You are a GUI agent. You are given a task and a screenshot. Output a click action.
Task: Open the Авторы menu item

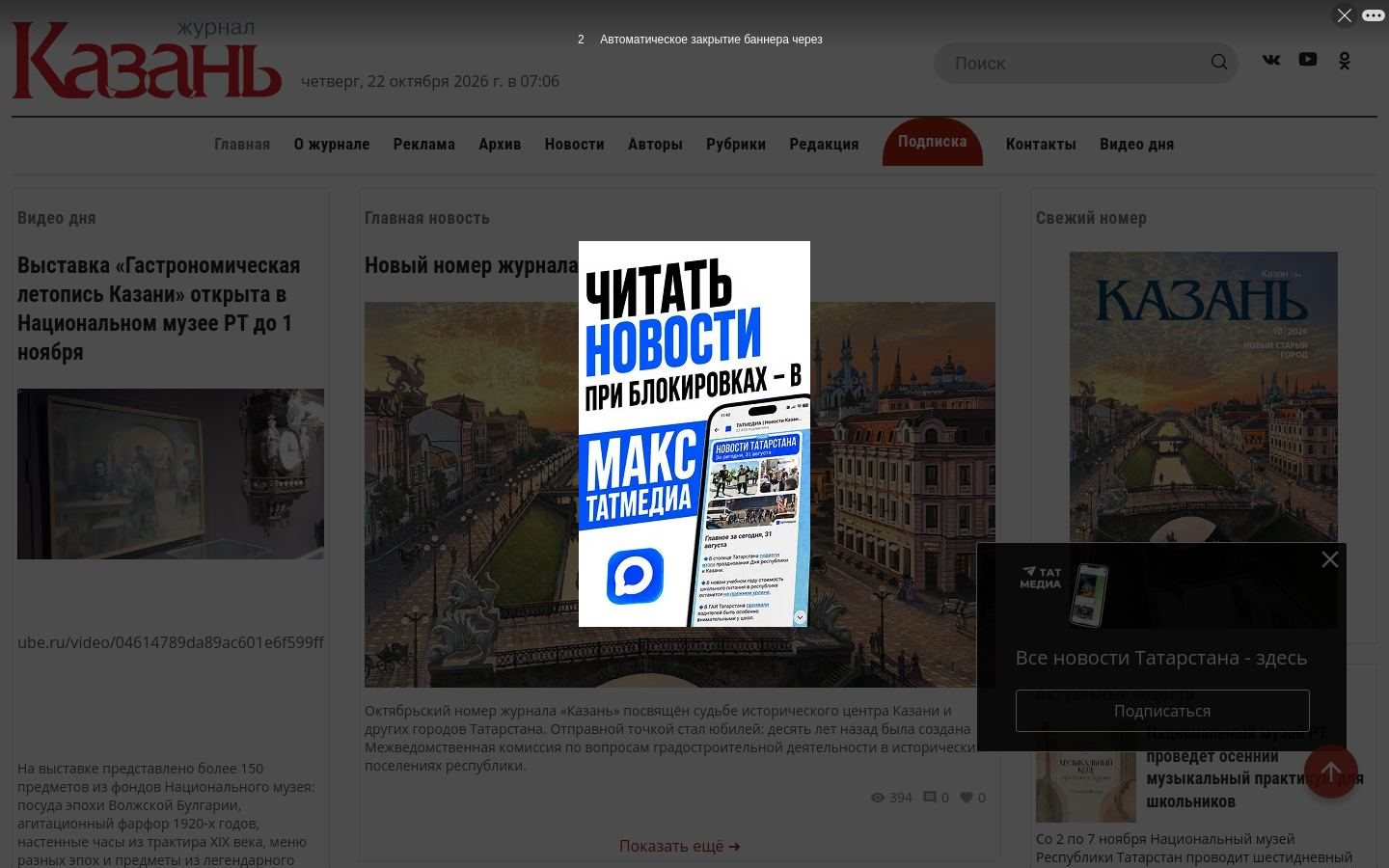point(655,145)
